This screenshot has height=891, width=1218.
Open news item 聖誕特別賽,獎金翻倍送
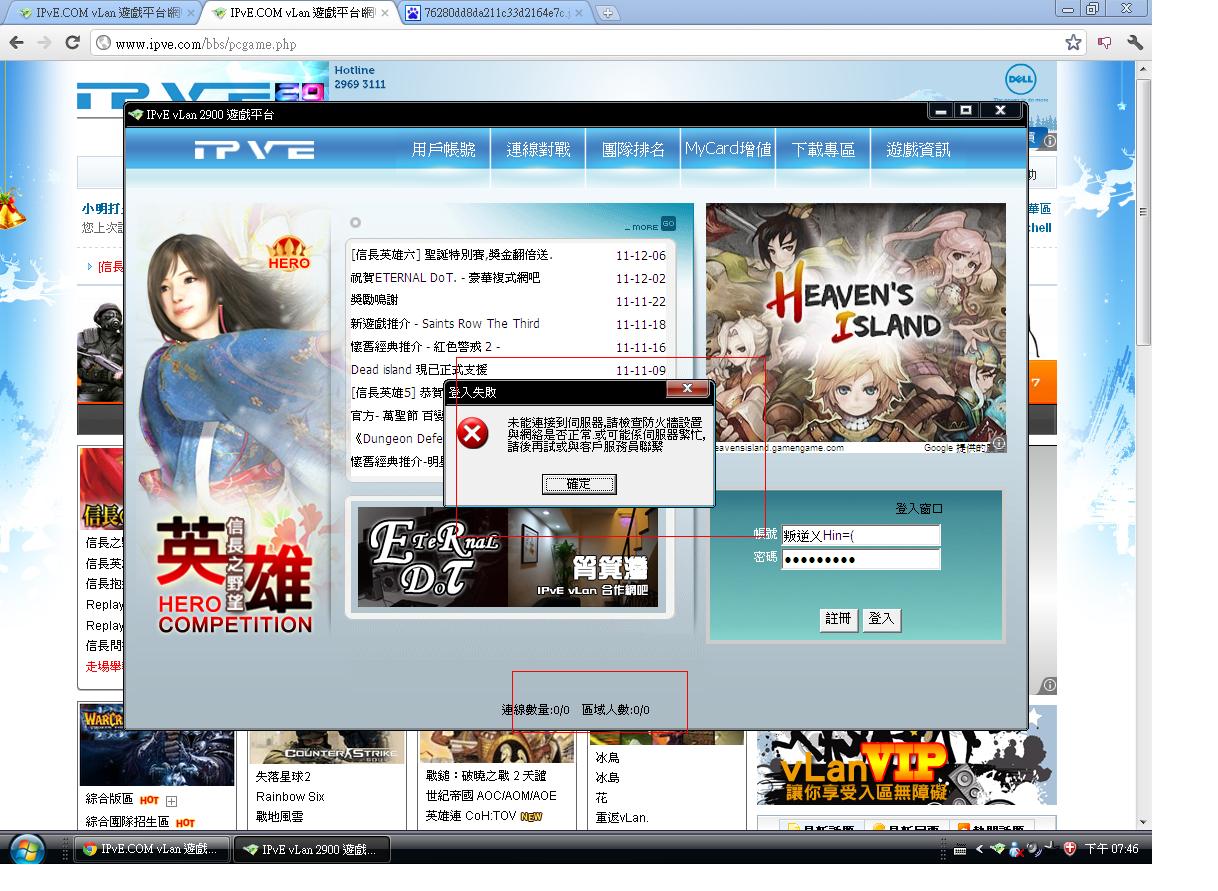coord(452,255)
